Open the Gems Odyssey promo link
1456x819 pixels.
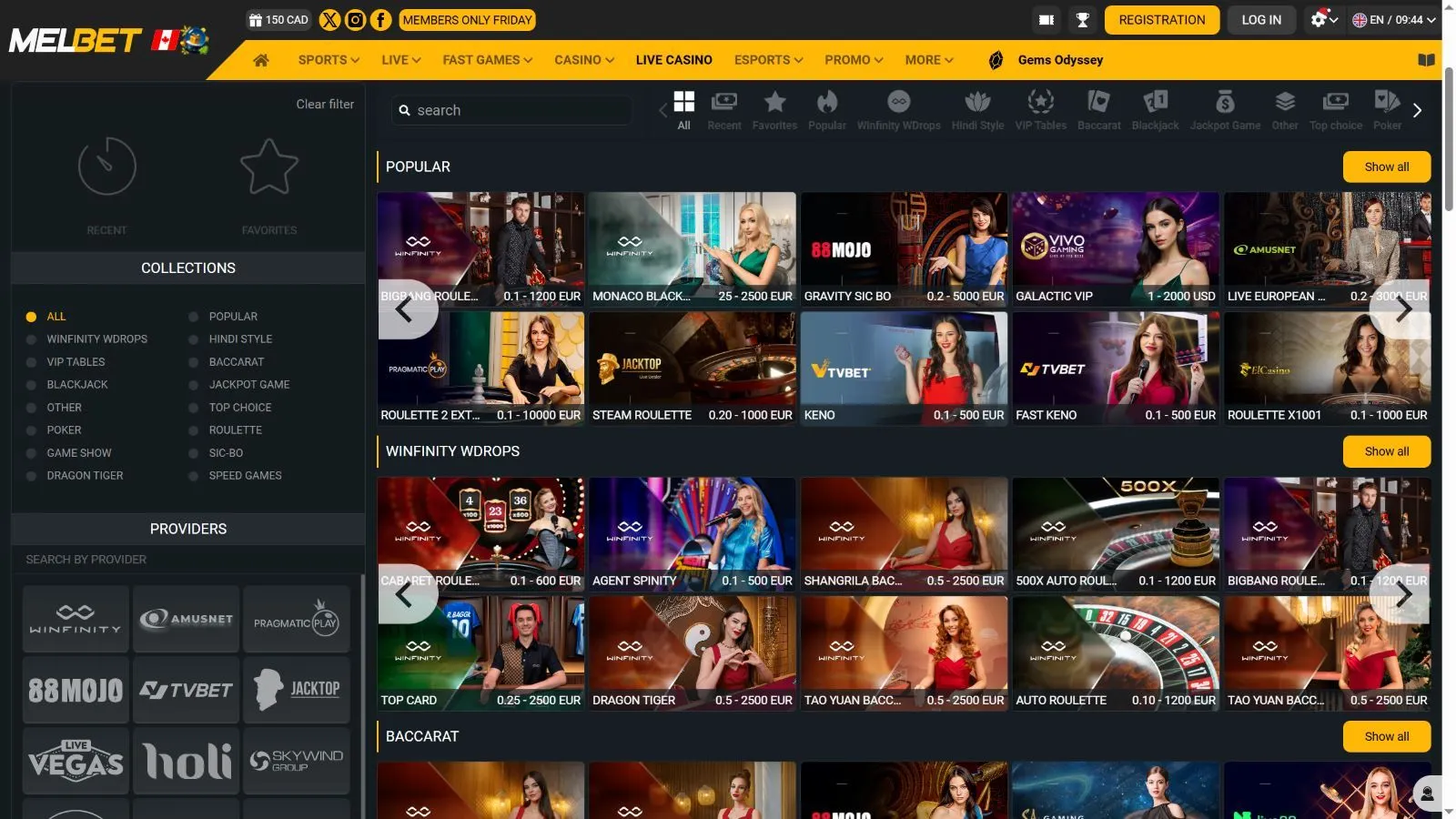click(1046, 60)
